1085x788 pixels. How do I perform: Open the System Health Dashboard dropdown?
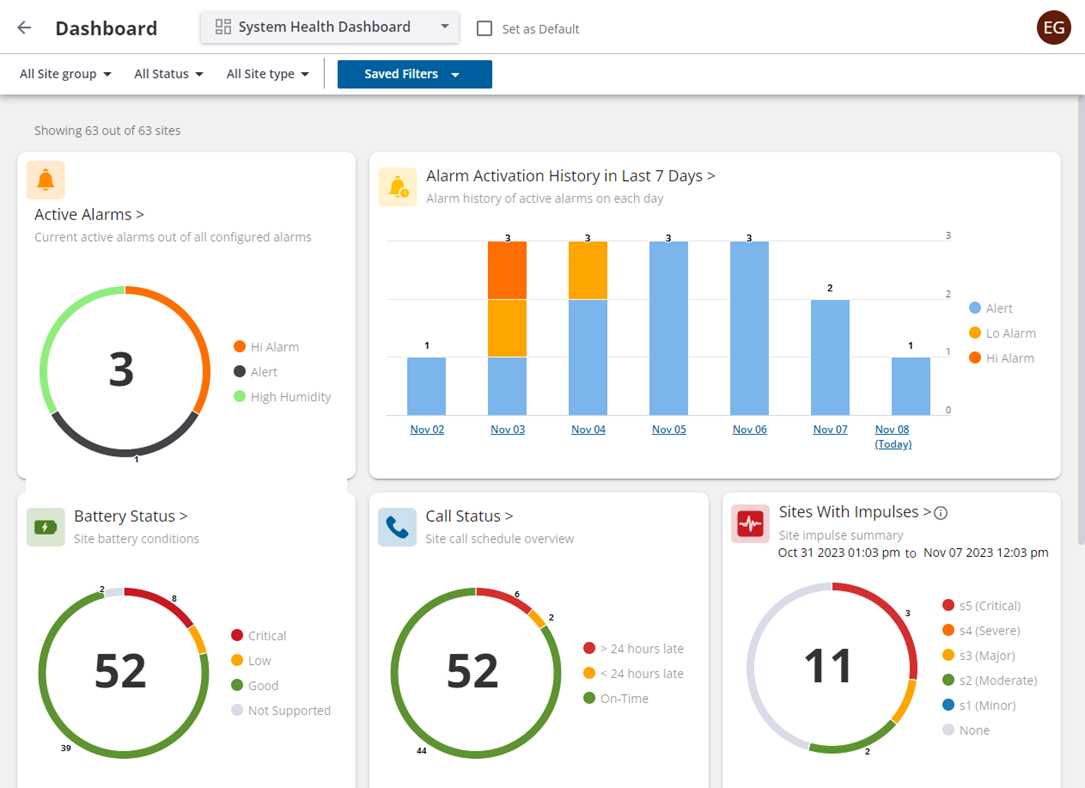tap(330, 27)
